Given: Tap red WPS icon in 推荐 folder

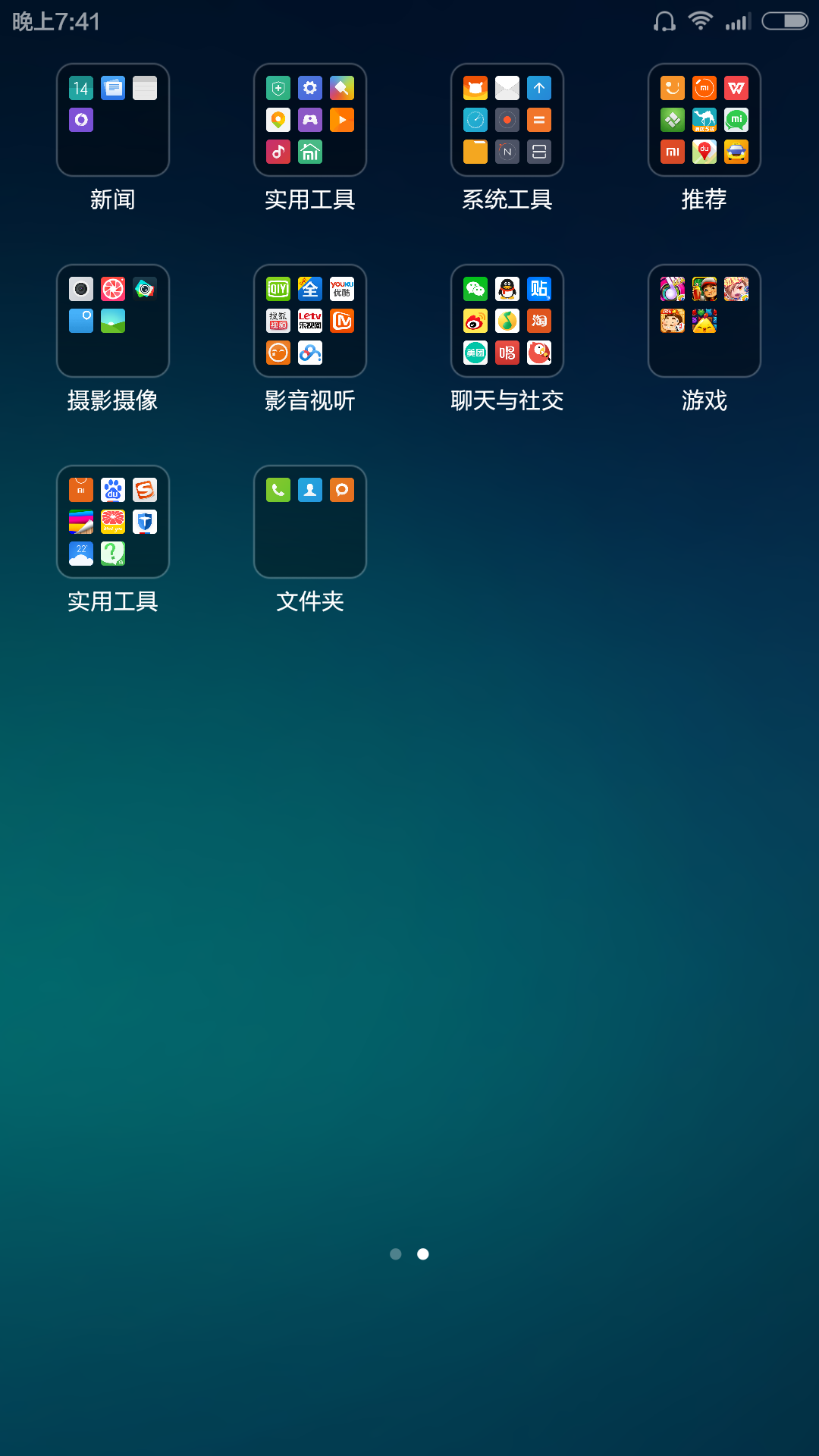Looking at the screenshot, I should click(736, 88).
